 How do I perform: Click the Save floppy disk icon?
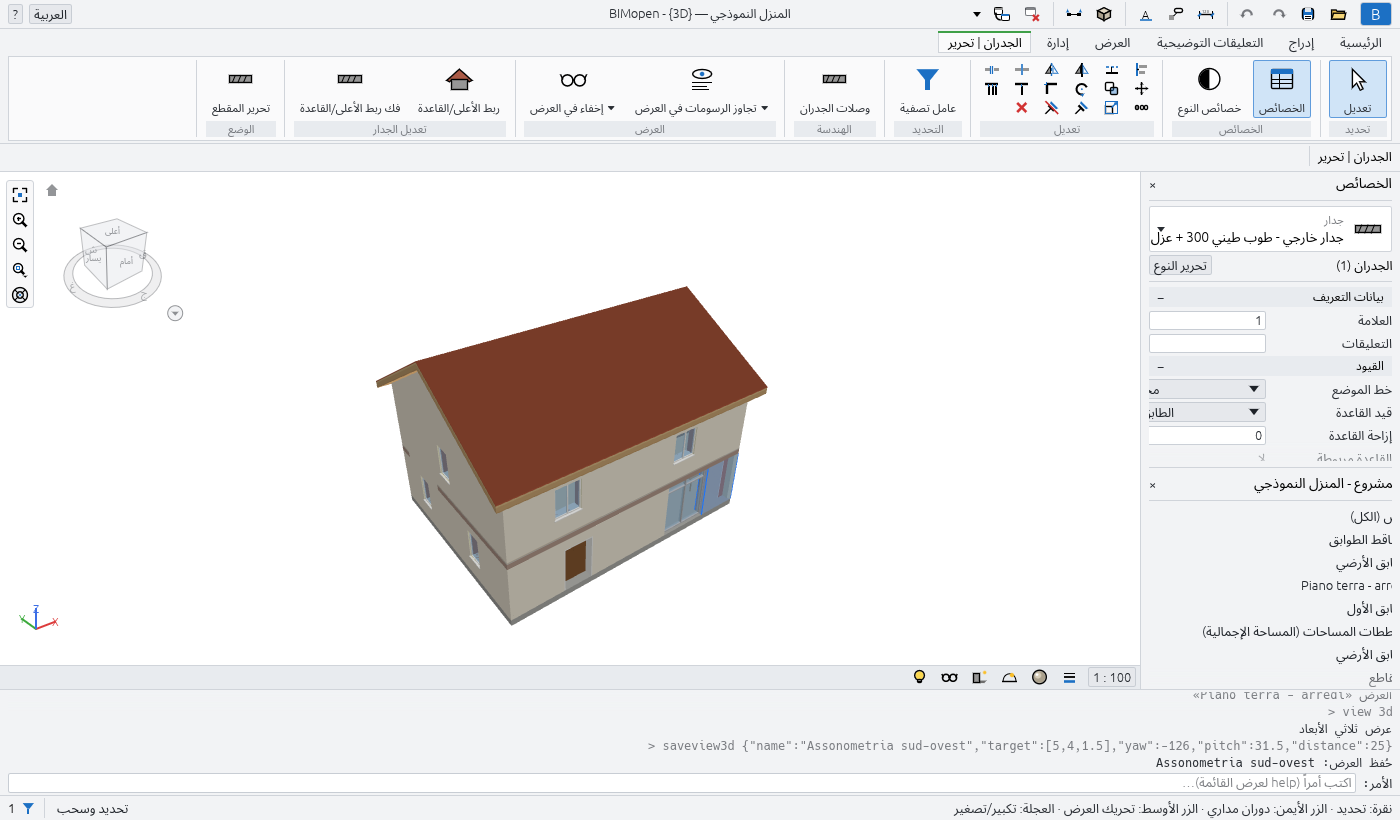1308,14
